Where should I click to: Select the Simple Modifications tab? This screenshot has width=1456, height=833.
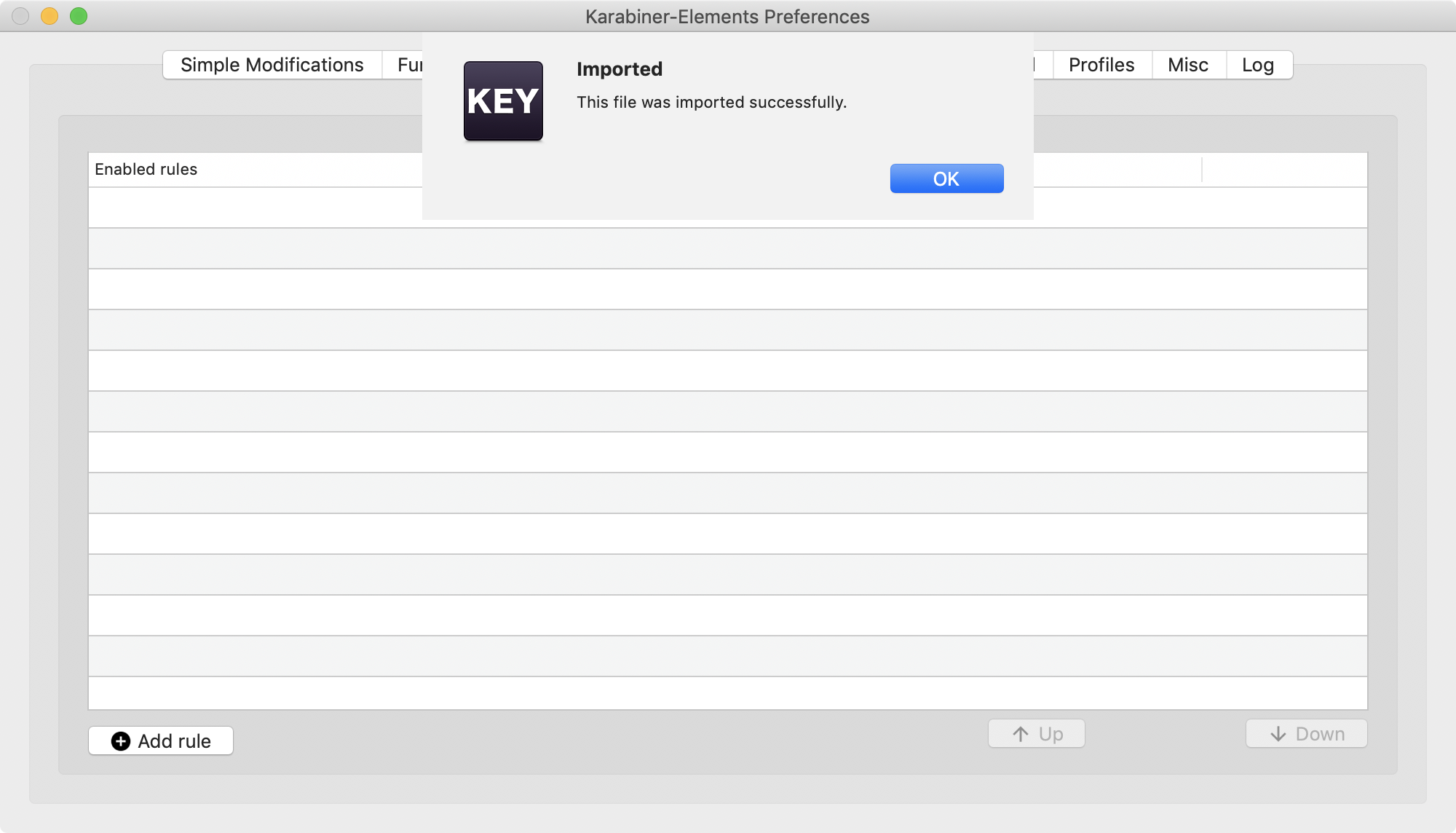point(272,65)
